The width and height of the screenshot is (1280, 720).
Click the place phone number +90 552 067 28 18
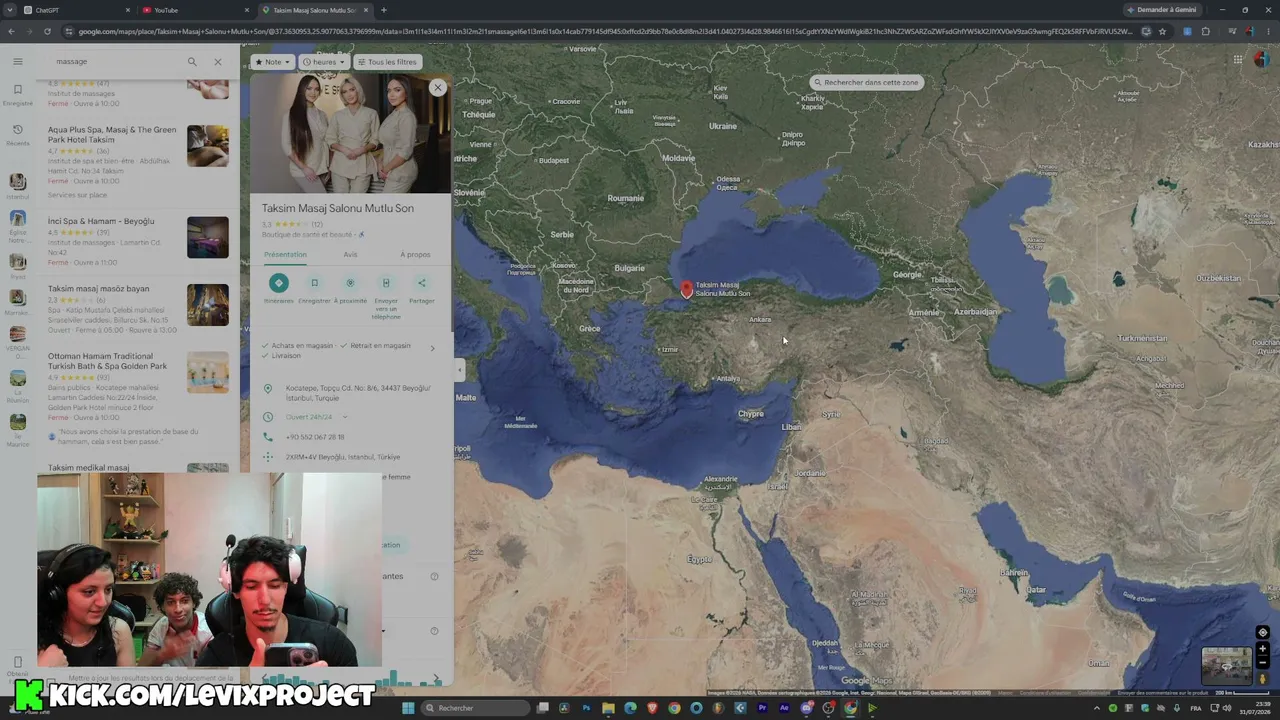click(315, 437)
